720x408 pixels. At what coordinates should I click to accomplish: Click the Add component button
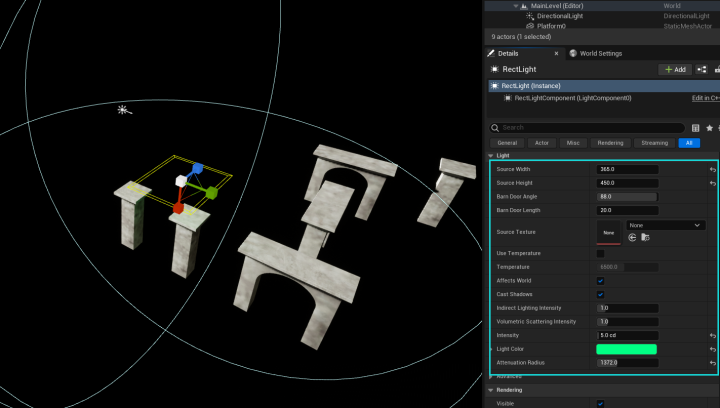[x=675, y=69]
